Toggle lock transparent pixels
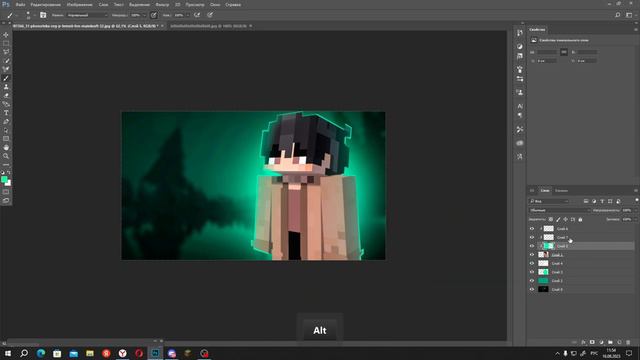640x360 pixels. (x=551, y=220)
